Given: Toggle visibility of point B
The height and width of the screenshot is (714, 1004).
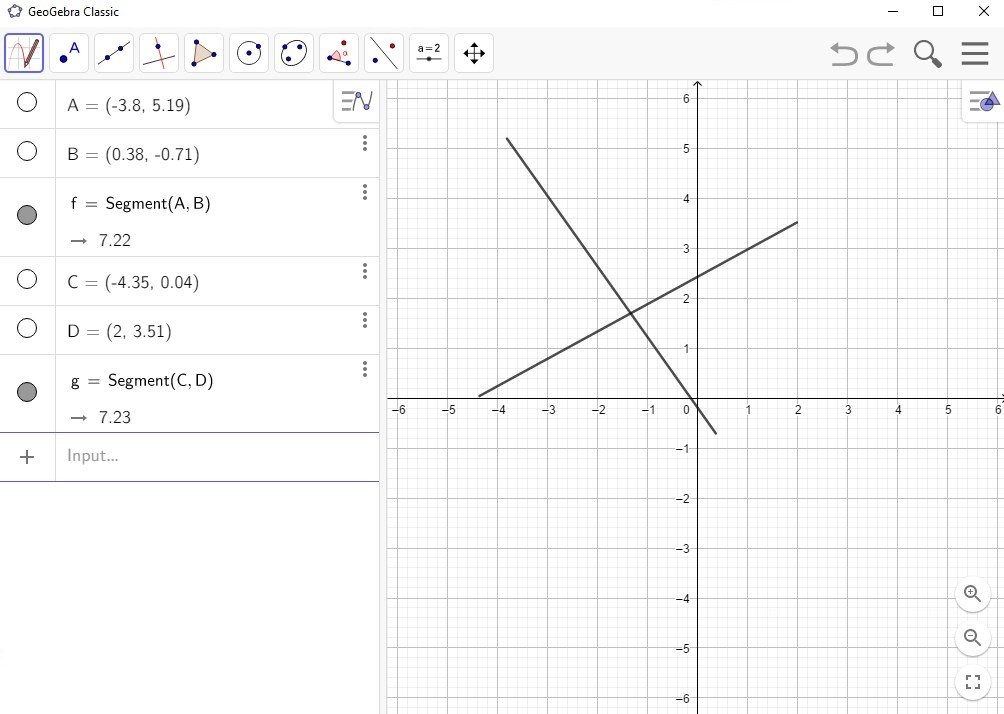Looking at the screenshot, I should 27,151.
